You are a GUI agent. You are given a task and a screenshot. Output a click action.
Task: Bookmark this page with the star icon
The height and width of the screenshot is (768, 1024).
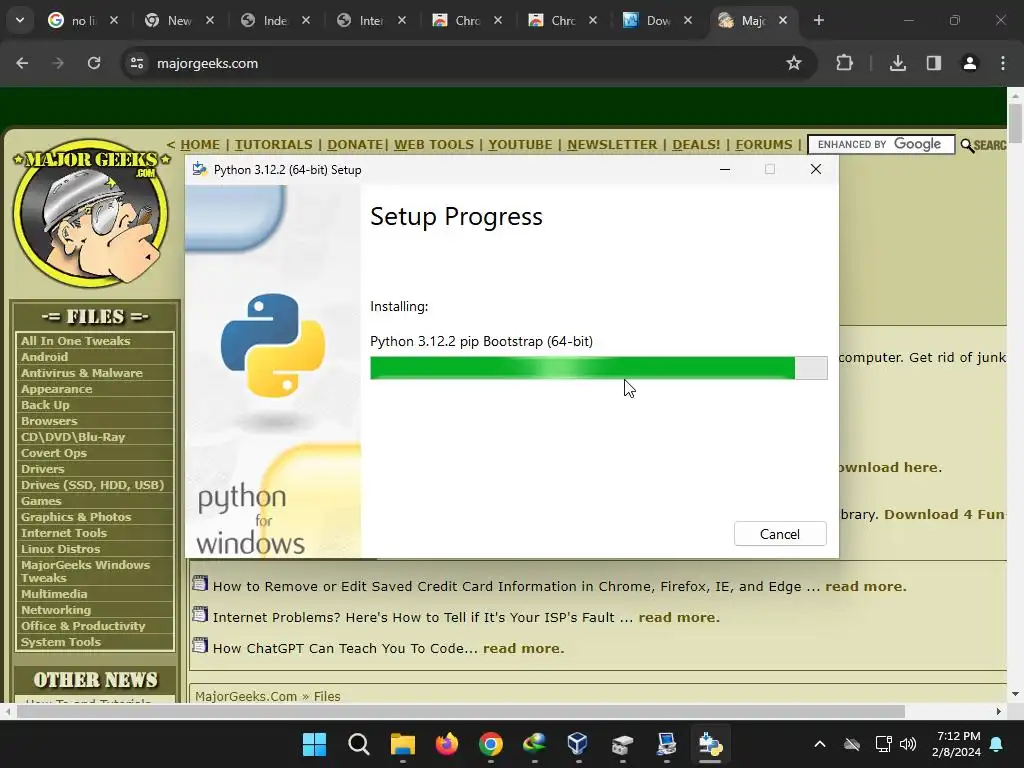point(793,63)
